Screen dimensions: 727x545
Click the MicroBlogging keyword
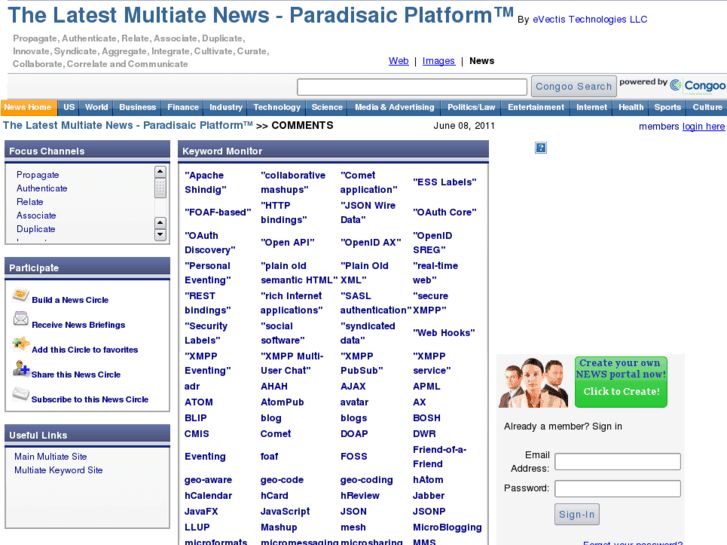[447, 527]
